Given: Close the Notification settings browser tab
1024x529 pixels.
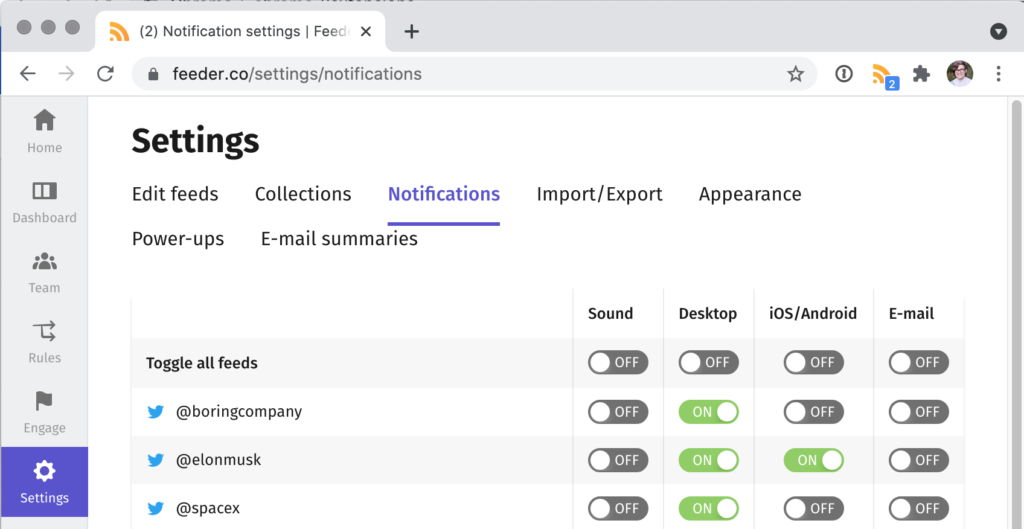Looking at the screenshot, I should click(366, 31).
